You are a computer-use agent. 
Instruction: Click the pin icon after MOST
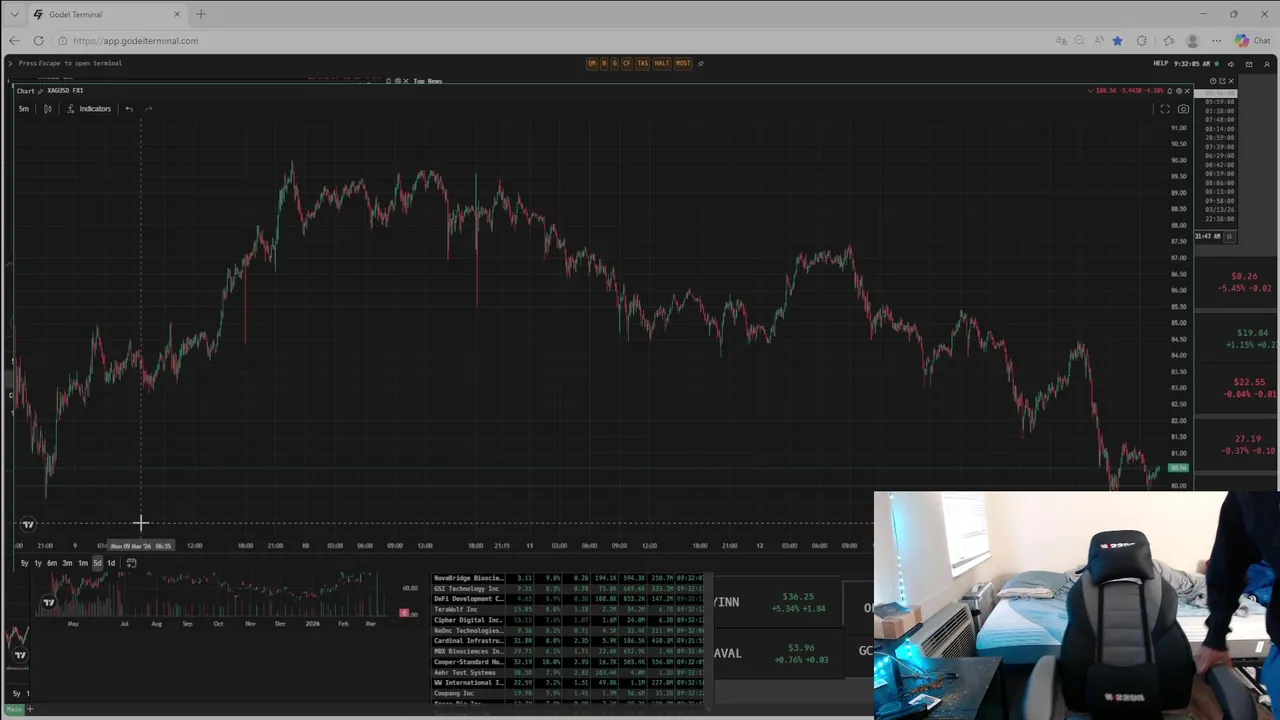[700, 63]
